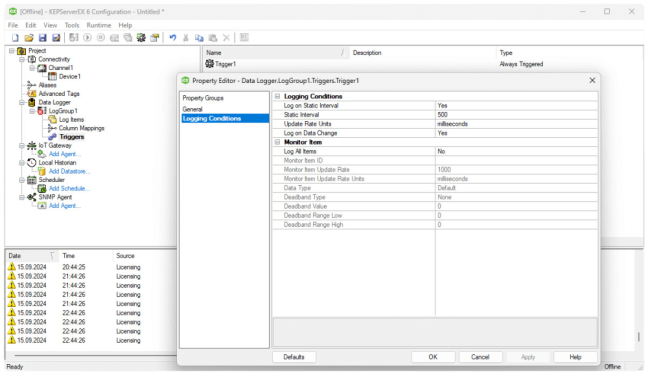The image size is (648, 377).
Task: Click the Open project folder icon
Action: [29, 38]
